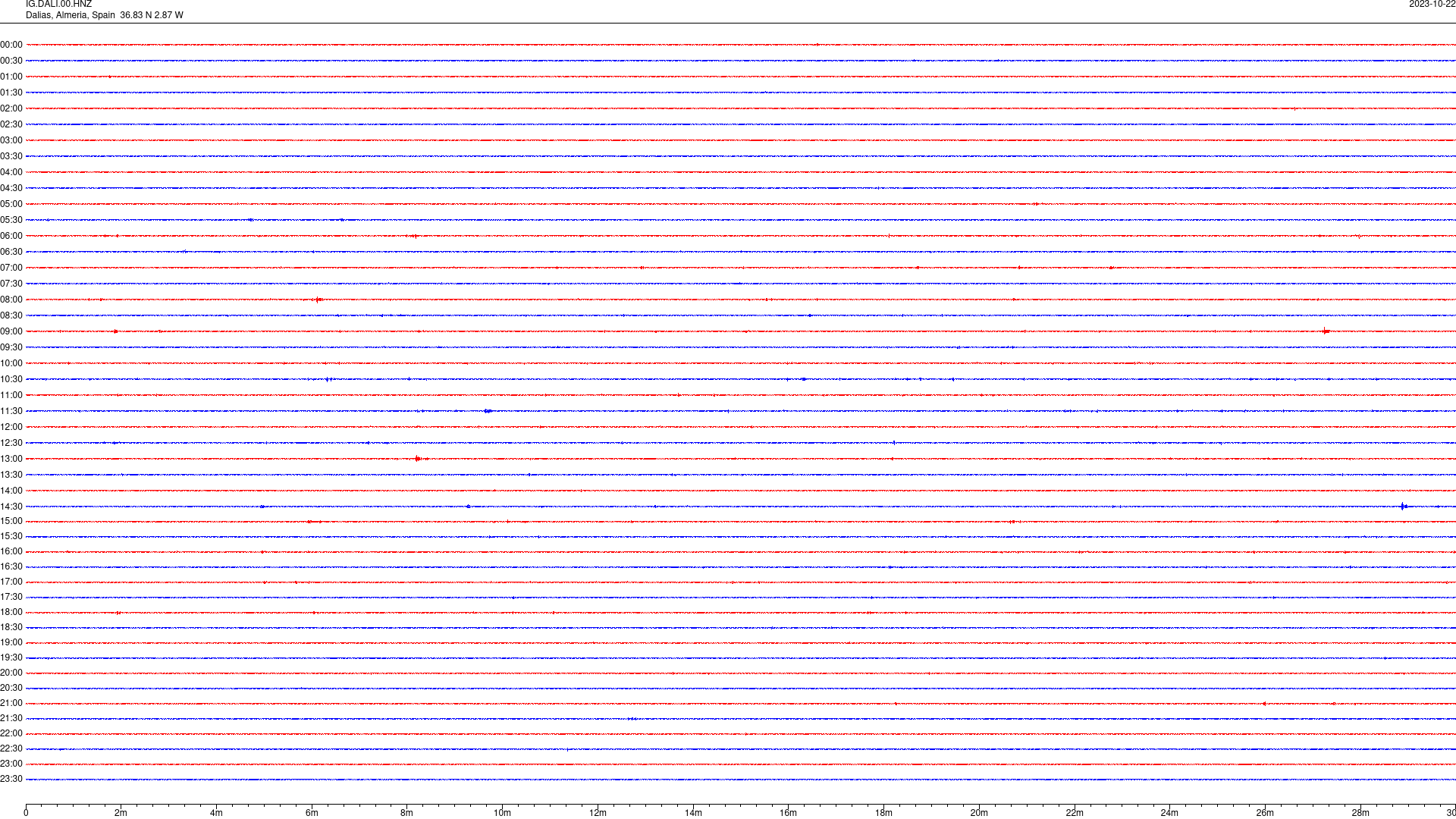This screenshot has height=819, width=1456.
Task: Select the 16:30 time row label
Action: 11,566
